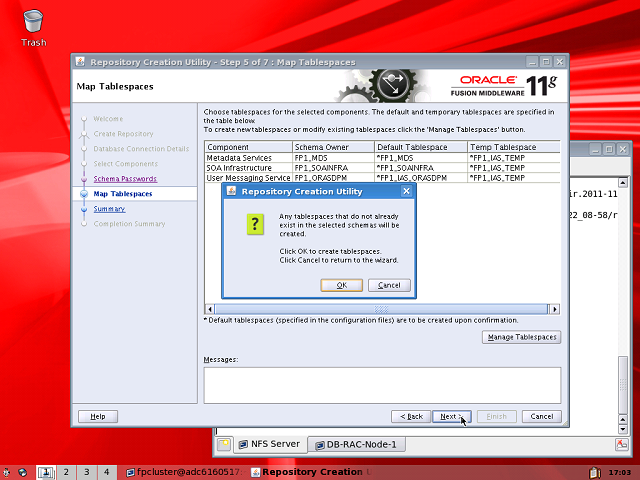Screen dimensions: 640x480
Task: Close the Repository Creation Utility dialog
Action: (406, 191)
